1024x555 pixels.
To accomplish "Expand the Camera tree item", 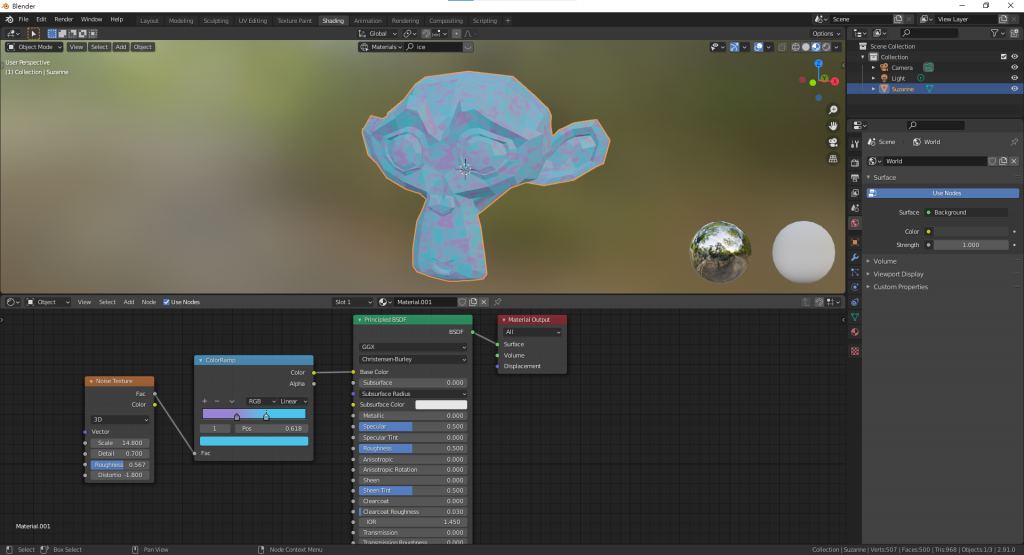I will (874, 67).
